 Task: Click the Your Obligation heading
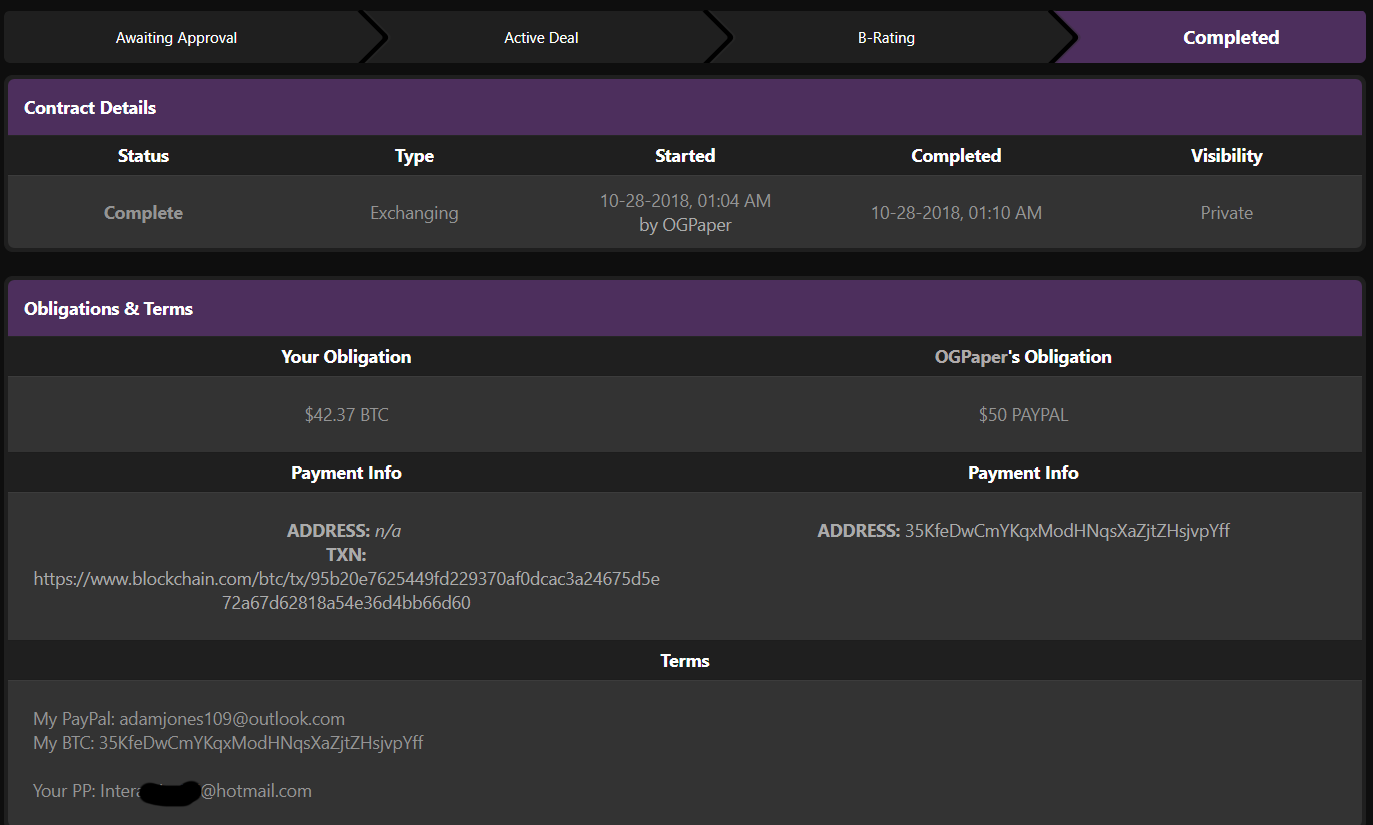pyautogui.click(x=346, y=357)
